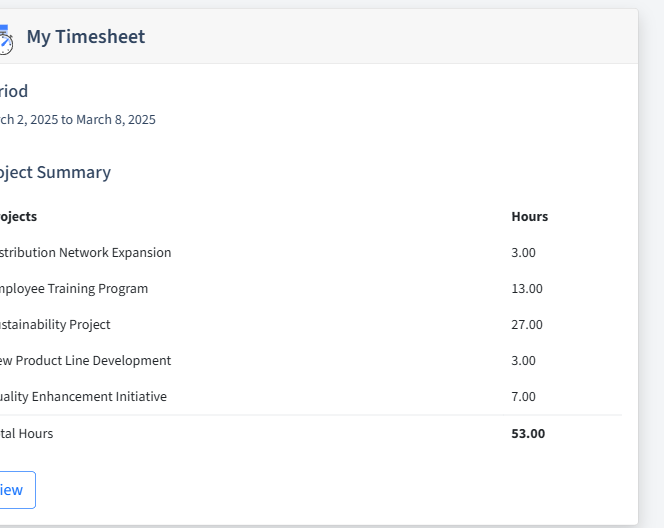This screenshot has height=528, width=664.
Task: Click the Project Summary heading
Action: (x=55, y=172)
